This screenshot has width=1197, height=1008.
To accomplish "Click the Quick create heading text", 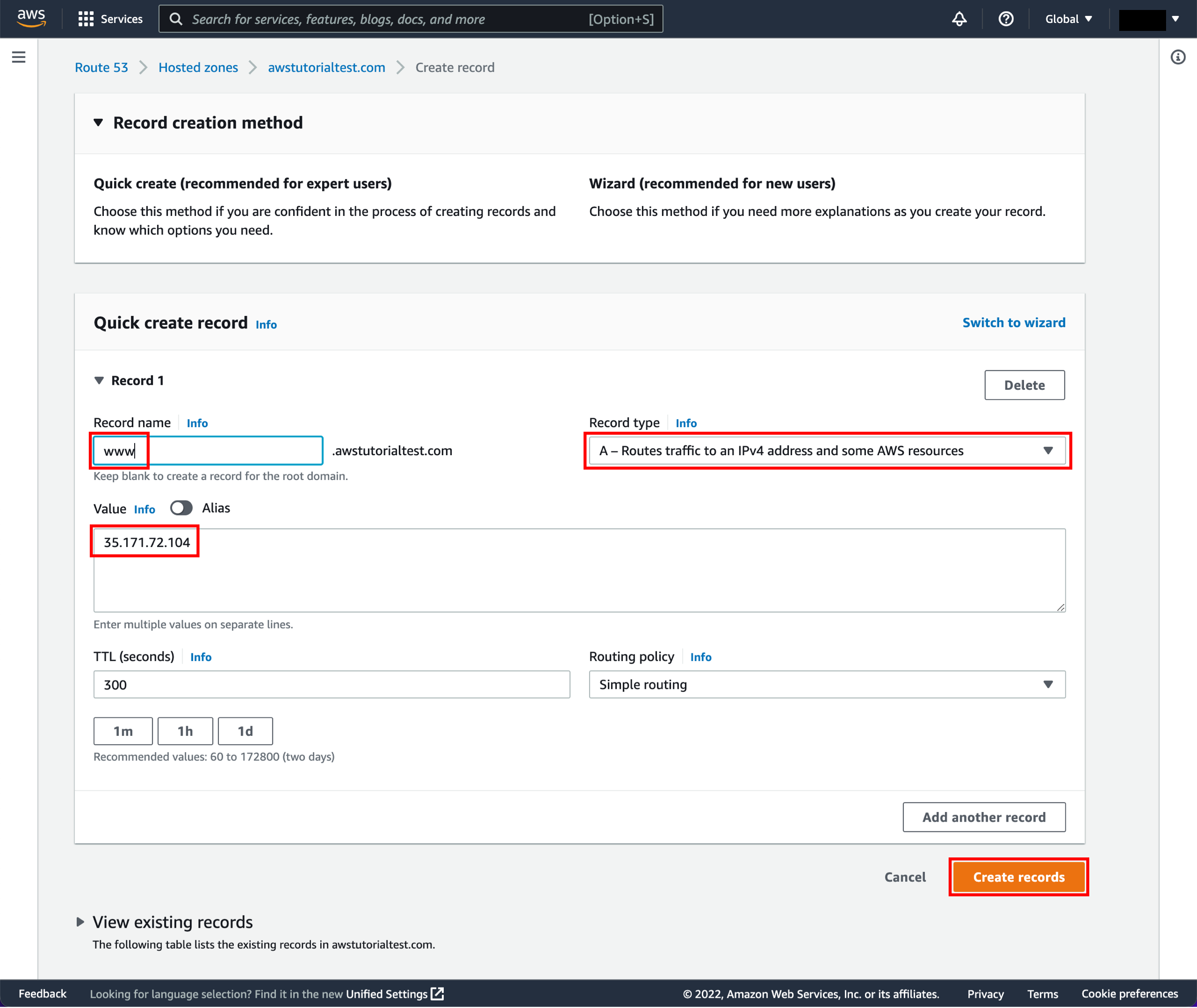I will tap(242, 183).
